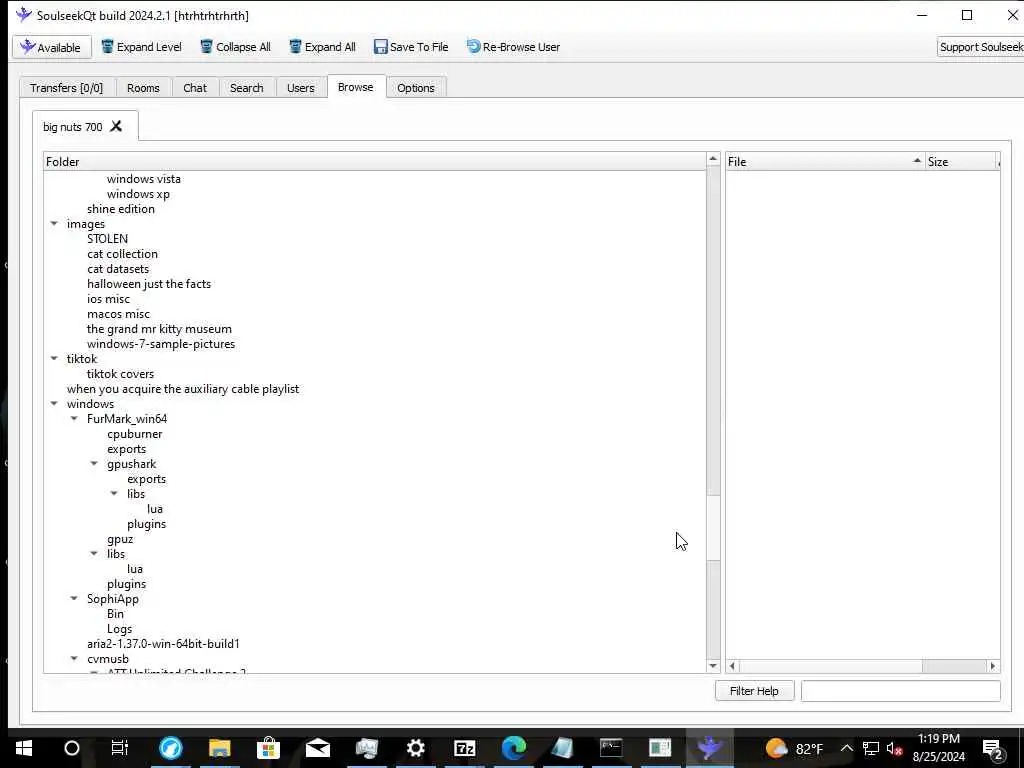Switch to the Chat tab
1024x768 pixels.
(195, 88)
